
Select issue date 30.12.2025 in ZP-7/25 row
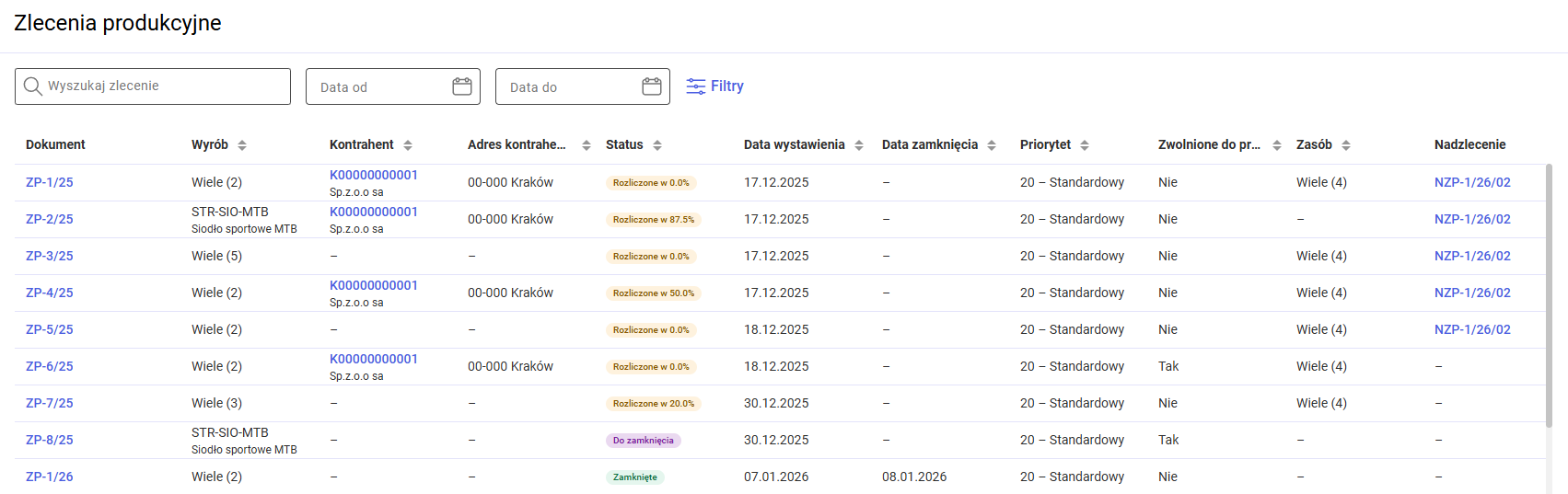[x=776, y=403]
